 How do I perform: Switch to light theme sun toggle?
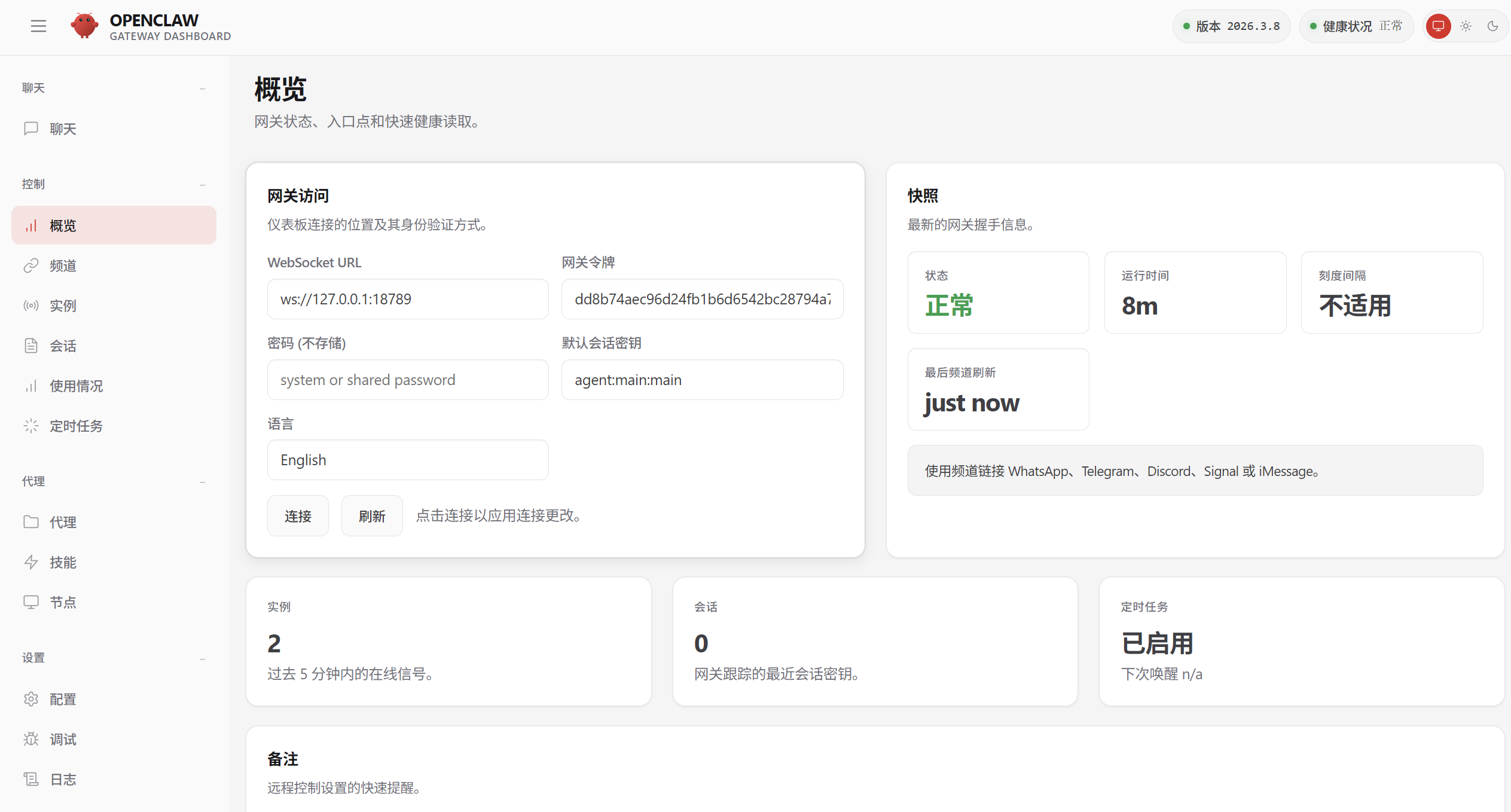tap(1466, 26)
